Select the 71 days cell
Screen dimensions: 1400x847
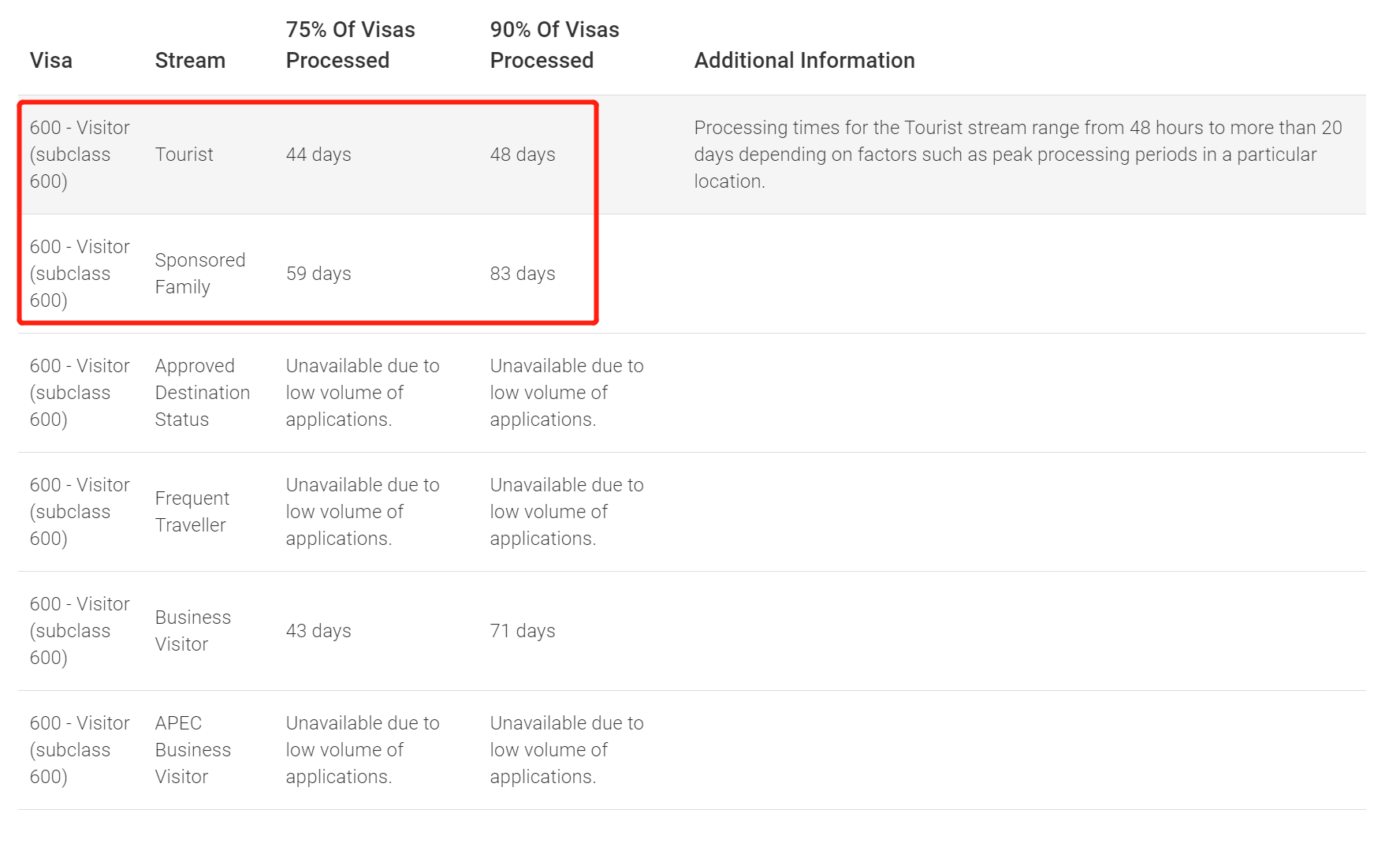coord(523,631)
